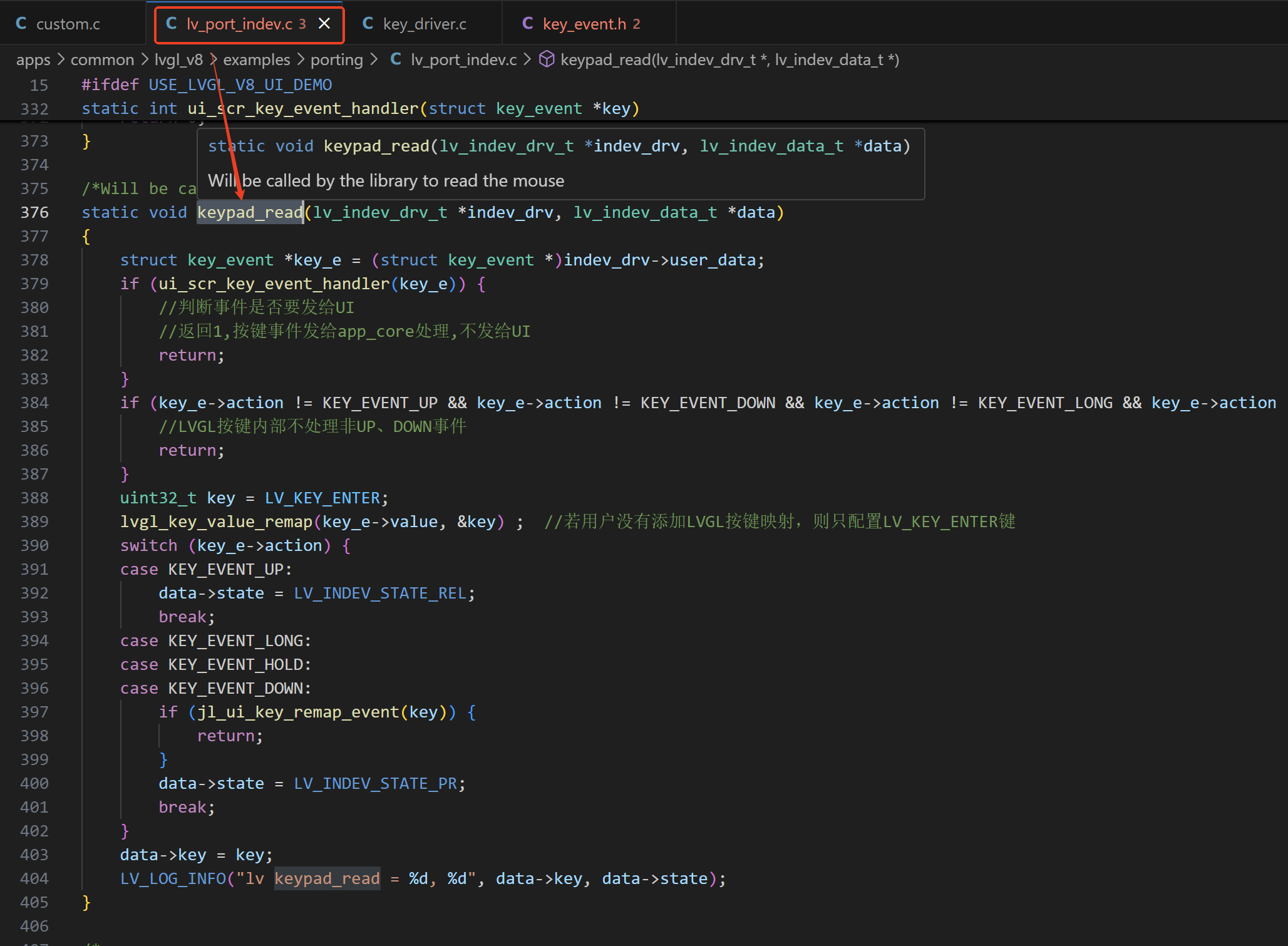Click case KEY_EVENT_HOLD on line 395
Screen dimensions: 1288x946
215,665
